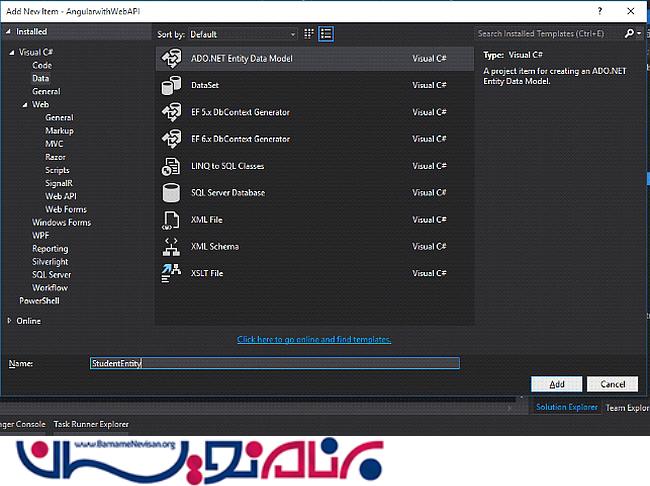The height and width of the screenshot is (486, 650).
Task: Select the Data category
Action: click(41, 78)
